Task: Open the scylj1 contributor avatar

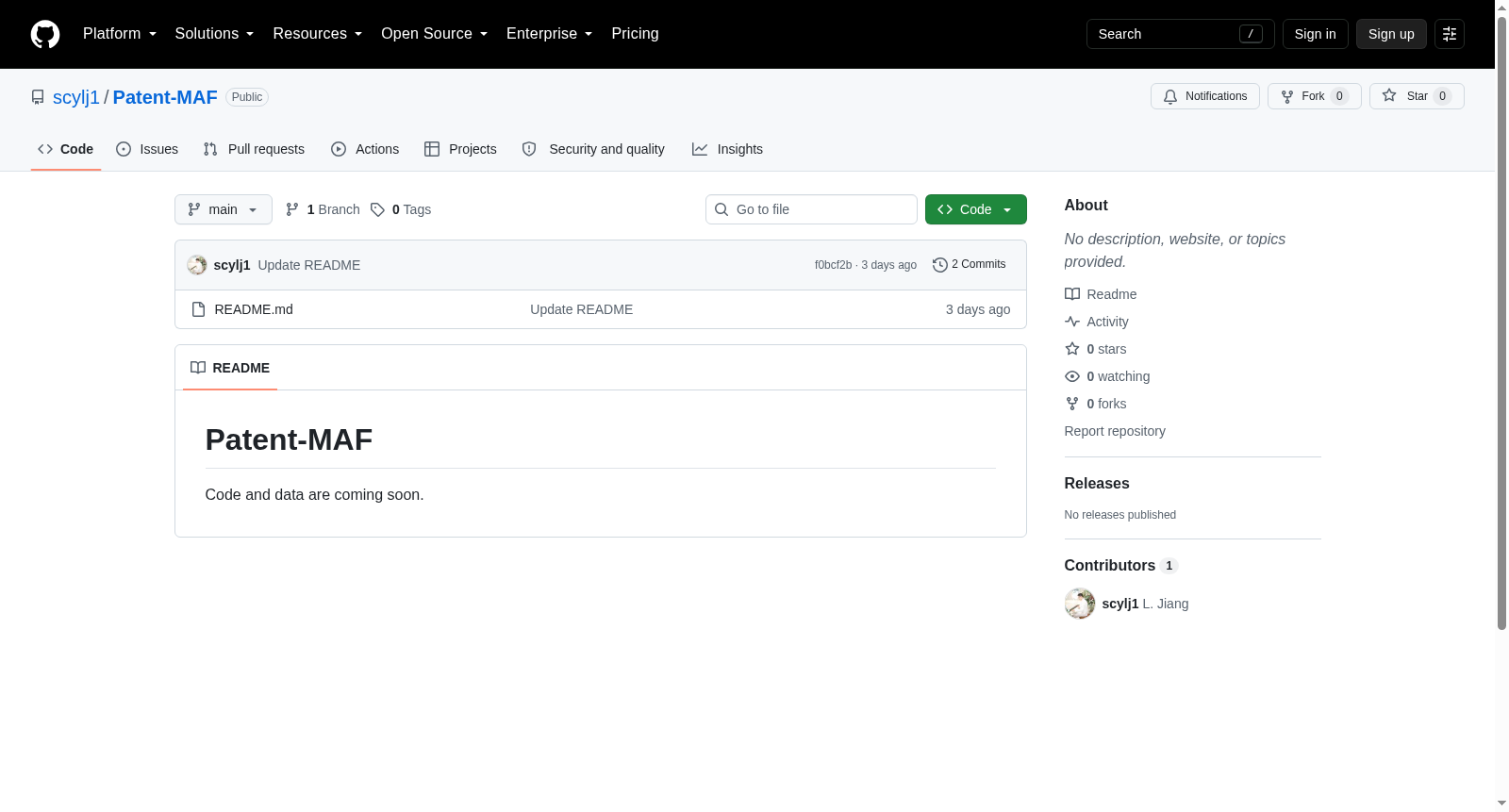Action: pos(1080,604)
